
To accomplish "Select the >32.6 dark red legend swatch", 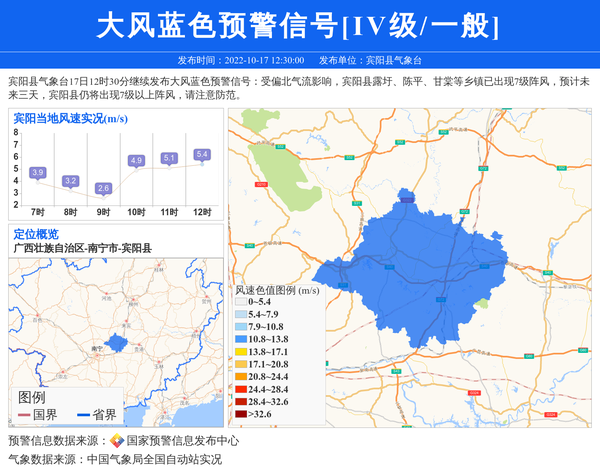I will click(241, 413).
